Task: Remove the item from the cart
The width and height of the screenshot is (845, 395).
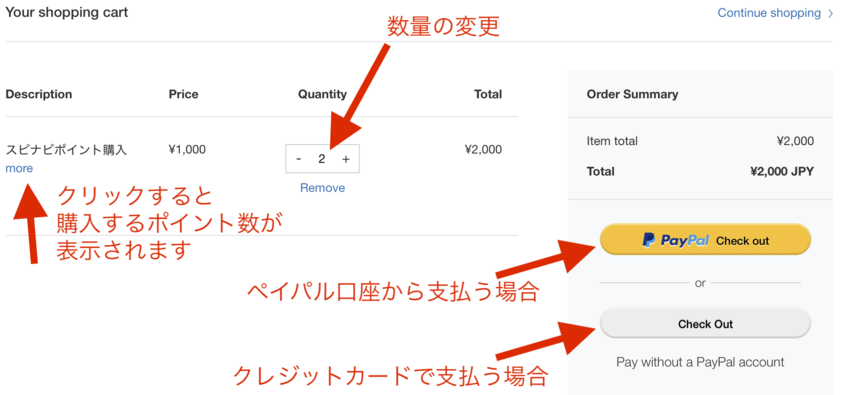Action: point(322,188)
